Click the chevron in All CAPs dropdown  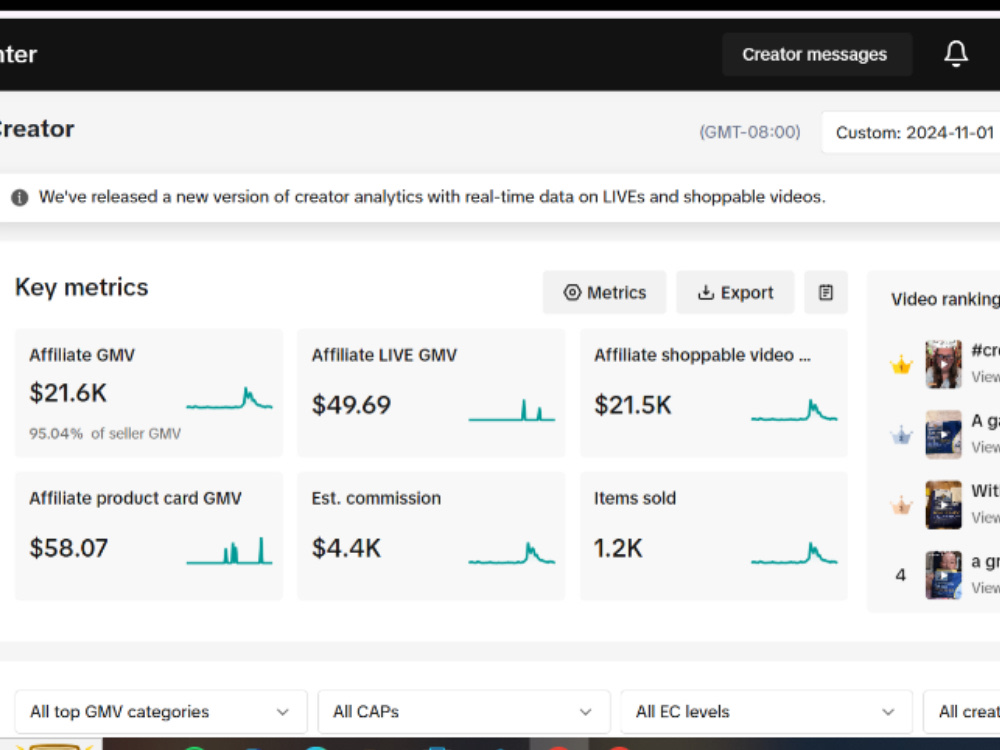pyautogui.click(x=585, y=712)
